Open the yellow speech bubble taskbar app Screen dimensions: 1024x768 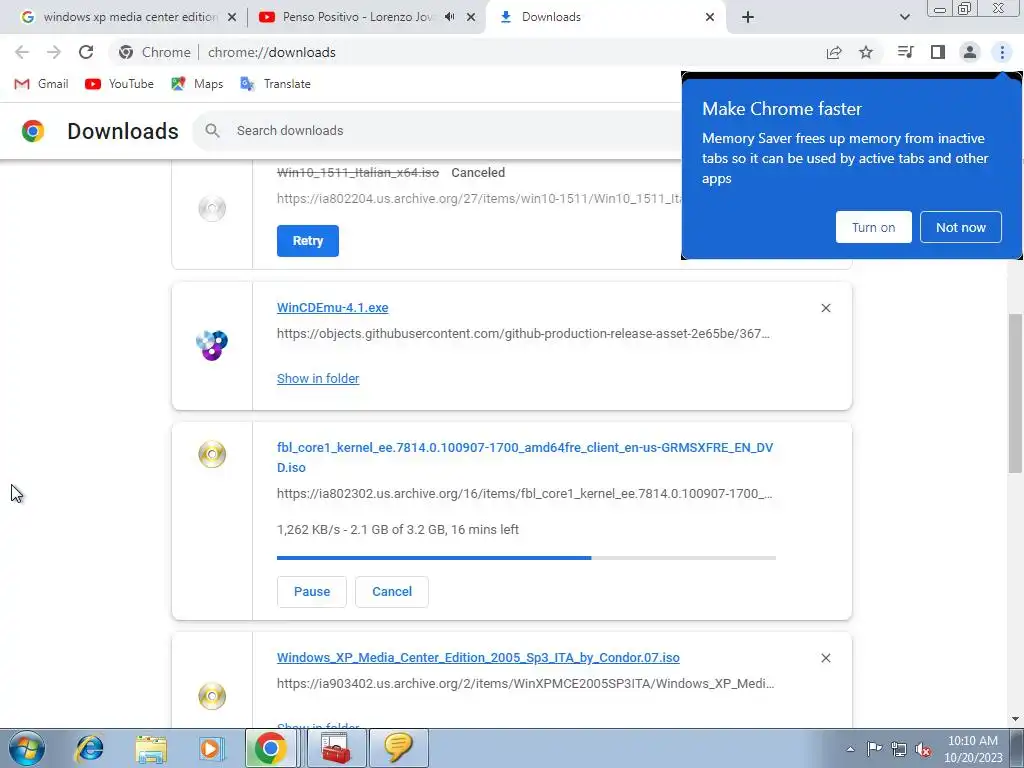click(398, 748)
